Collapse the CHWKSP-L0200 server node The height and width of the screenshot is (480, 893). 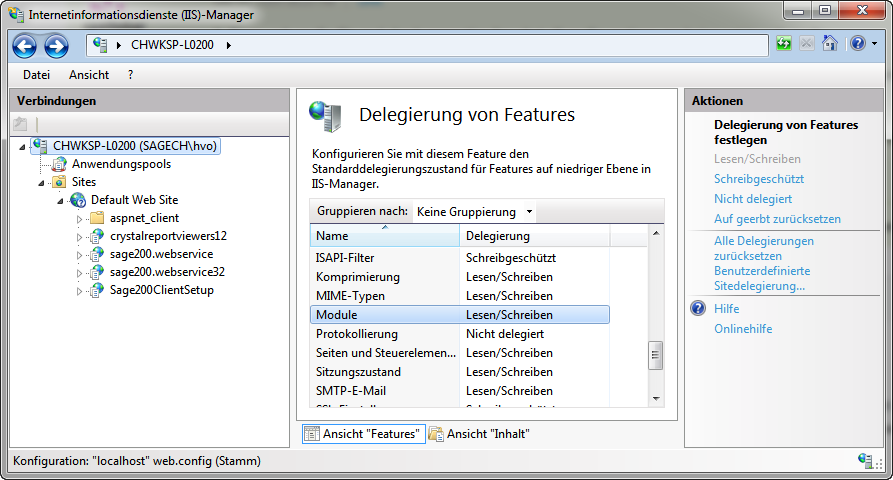(22, 147)
